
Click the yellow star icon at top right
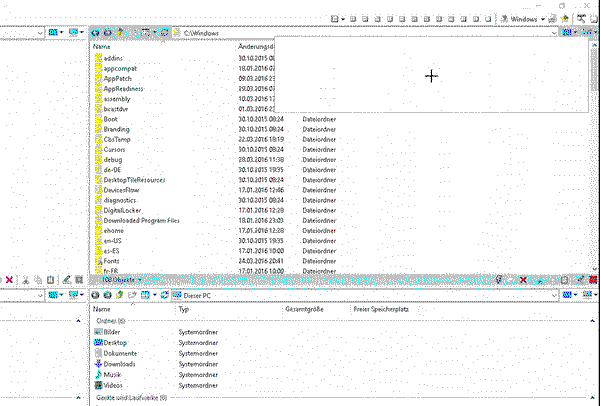565,19
